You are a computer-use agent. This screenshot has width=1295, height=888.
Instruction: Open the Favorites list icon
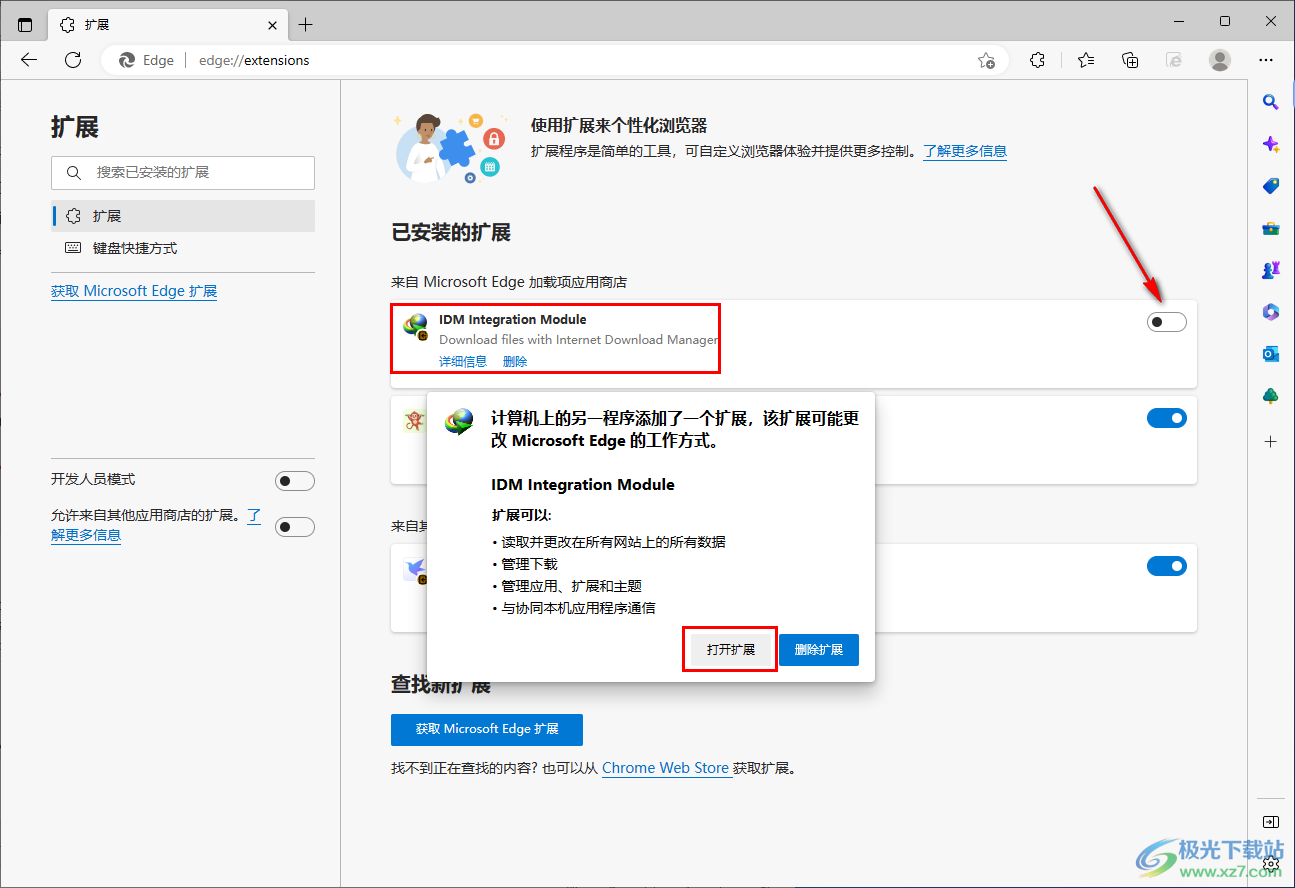pos(1086,60)
